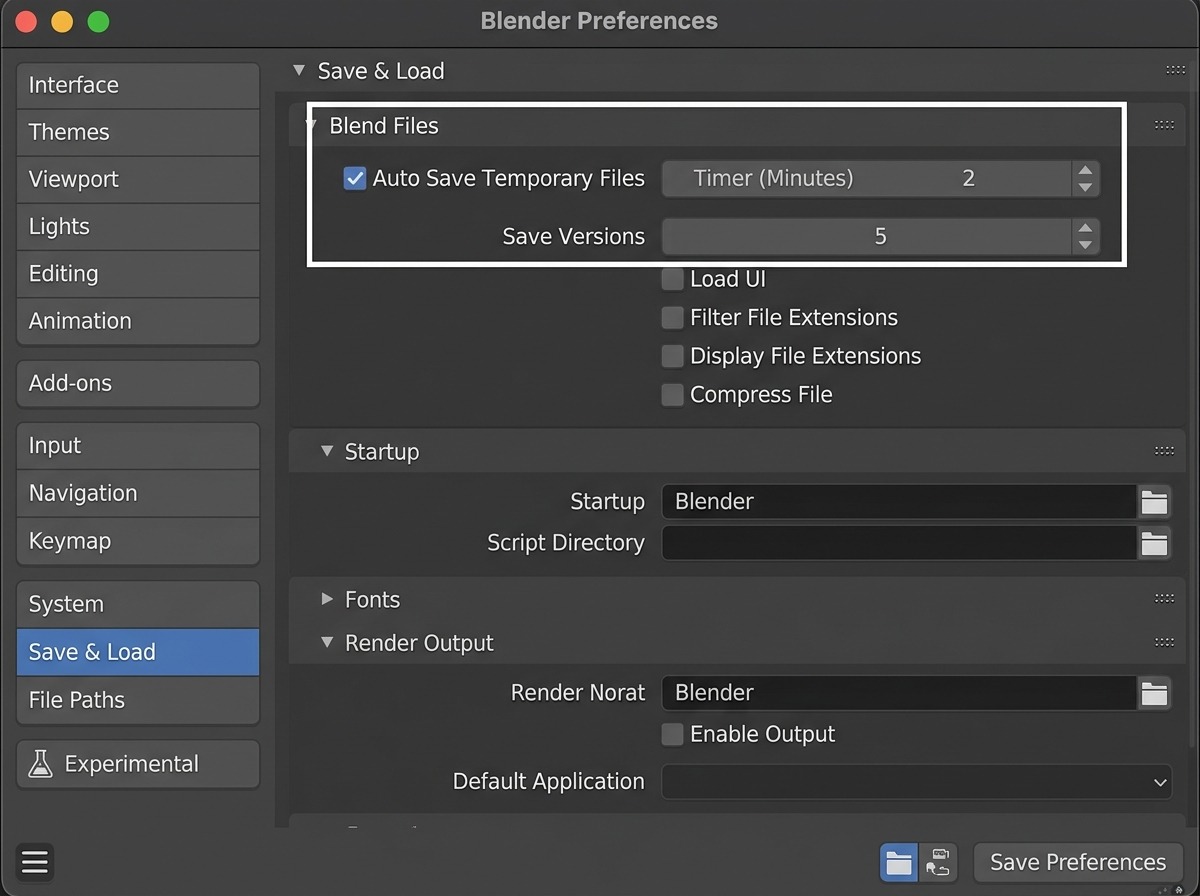
Task: Click the Save & Load panel grip dots
Action: point(1175,70)
